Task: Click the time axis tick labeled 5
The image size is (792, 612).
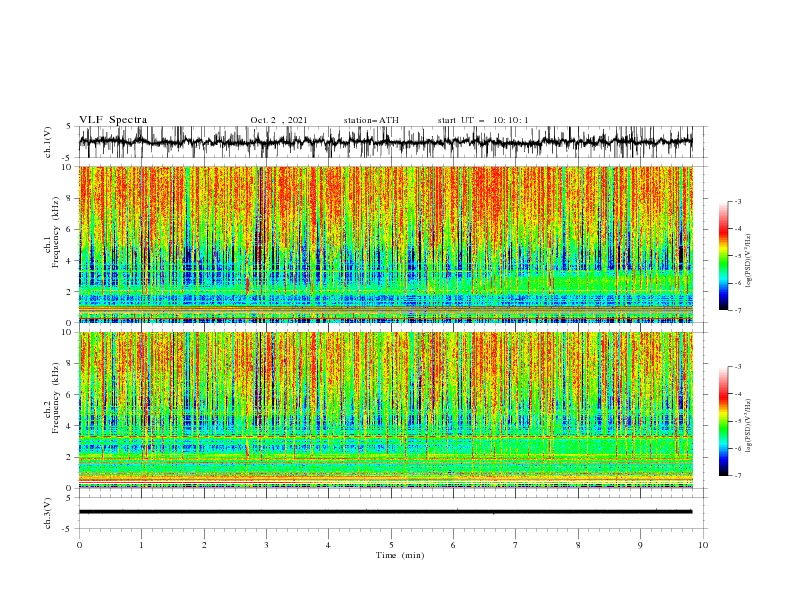Action: [x=391, y=545]
